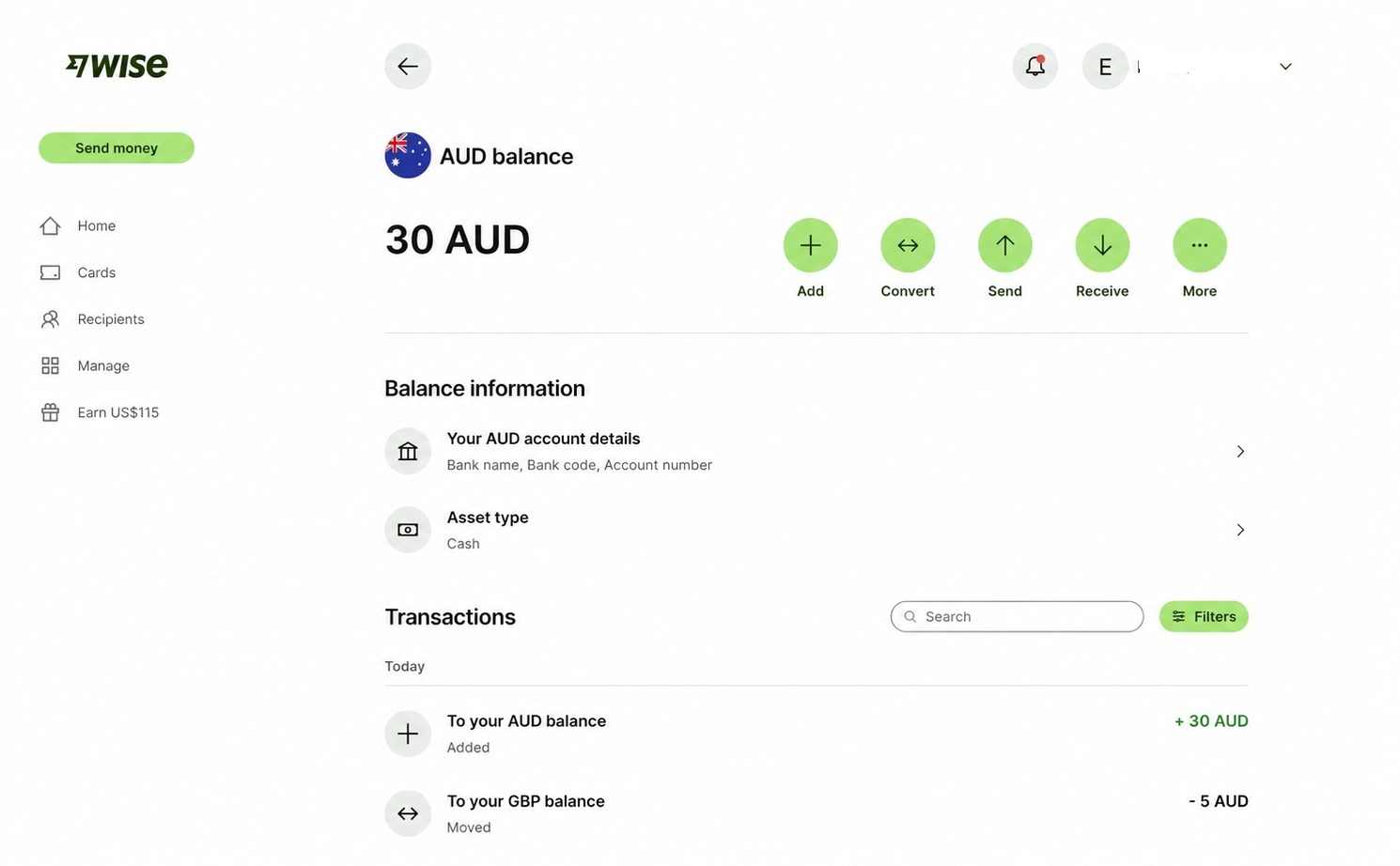Open Recipients in the sidebar
This screenshot has height=866, width=1400.
click(111, 319)
